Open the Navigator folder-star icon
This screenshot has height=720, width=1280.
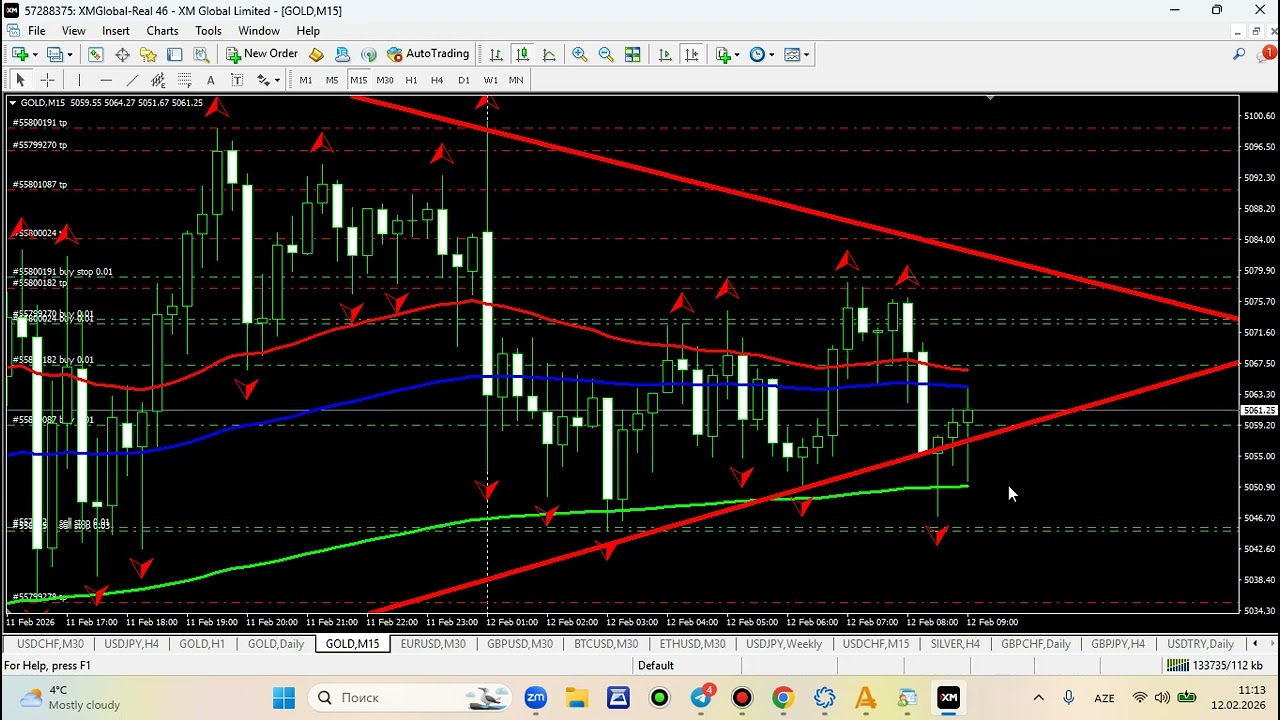148,54
